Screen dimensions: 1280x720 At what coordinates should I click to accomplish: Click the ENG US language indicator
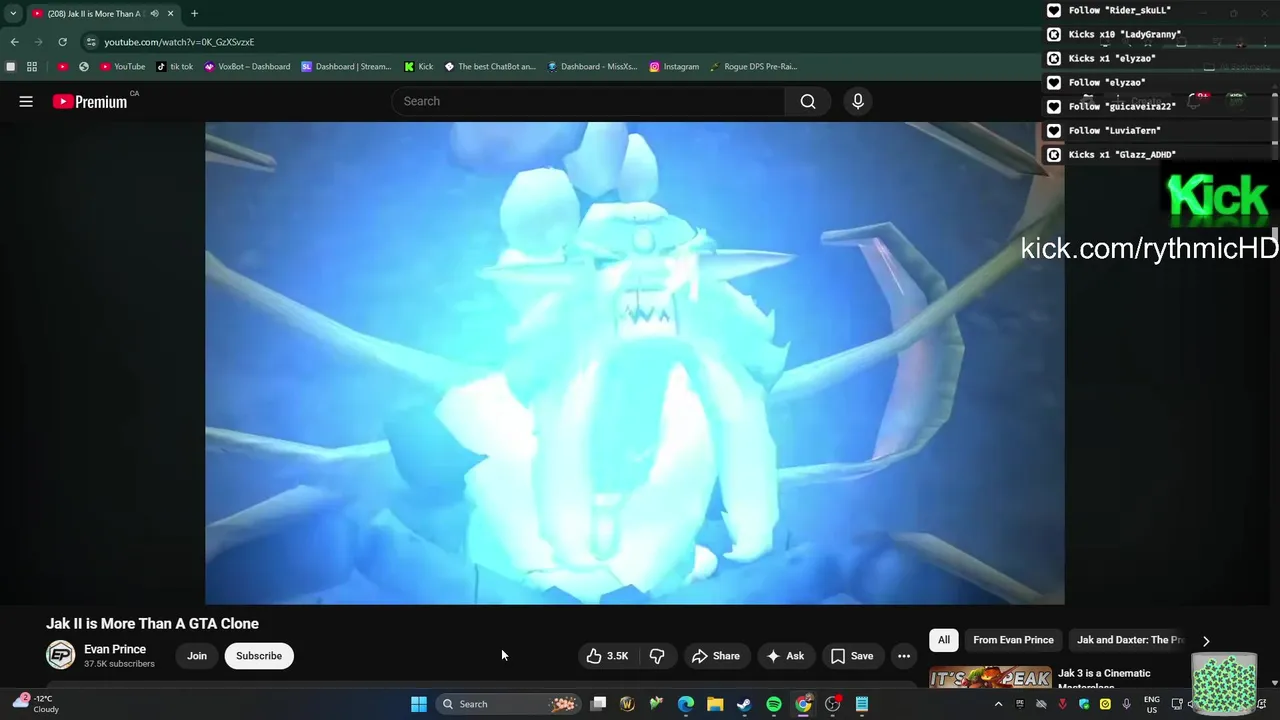pyautogui.click(x=1152, y=704)
